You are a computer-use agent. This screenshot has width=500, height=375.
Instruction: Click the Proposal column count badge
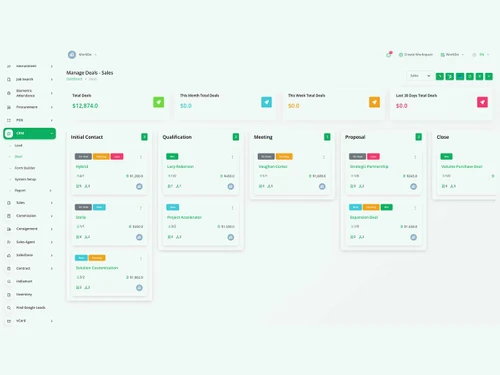[419, 137]
